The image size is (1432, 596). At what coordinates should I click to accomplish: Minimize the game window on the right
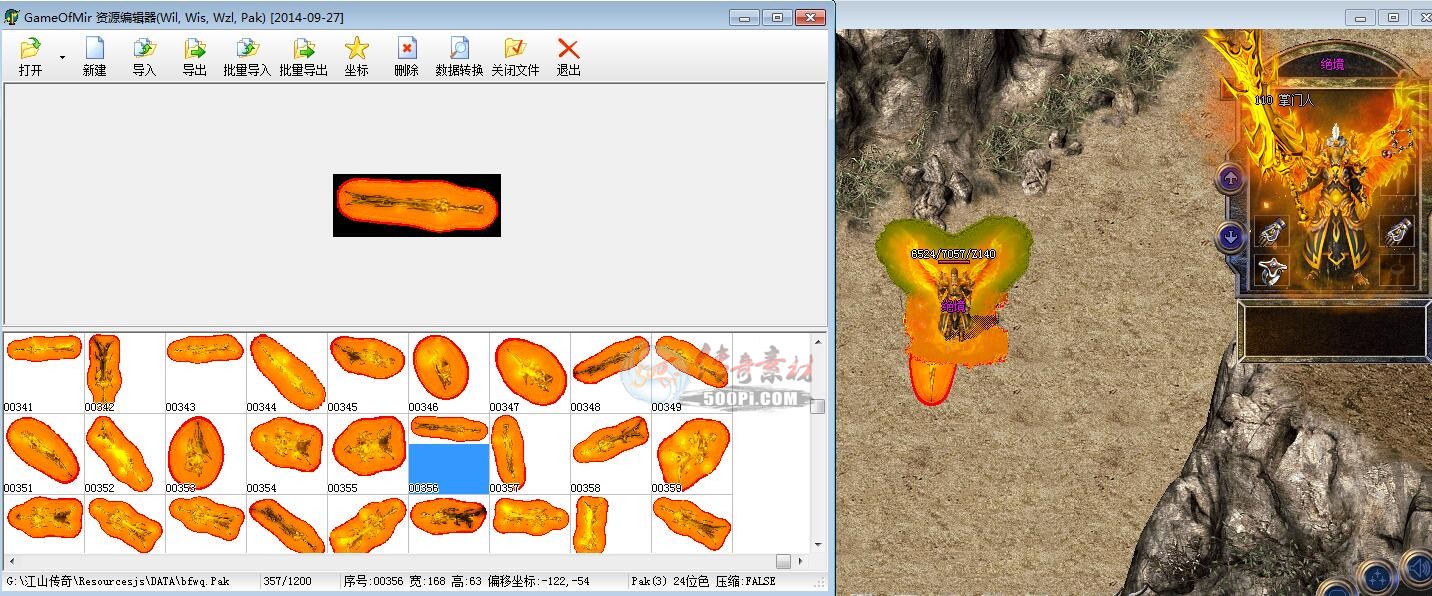pyautogui.click(x=1360, y=17)
